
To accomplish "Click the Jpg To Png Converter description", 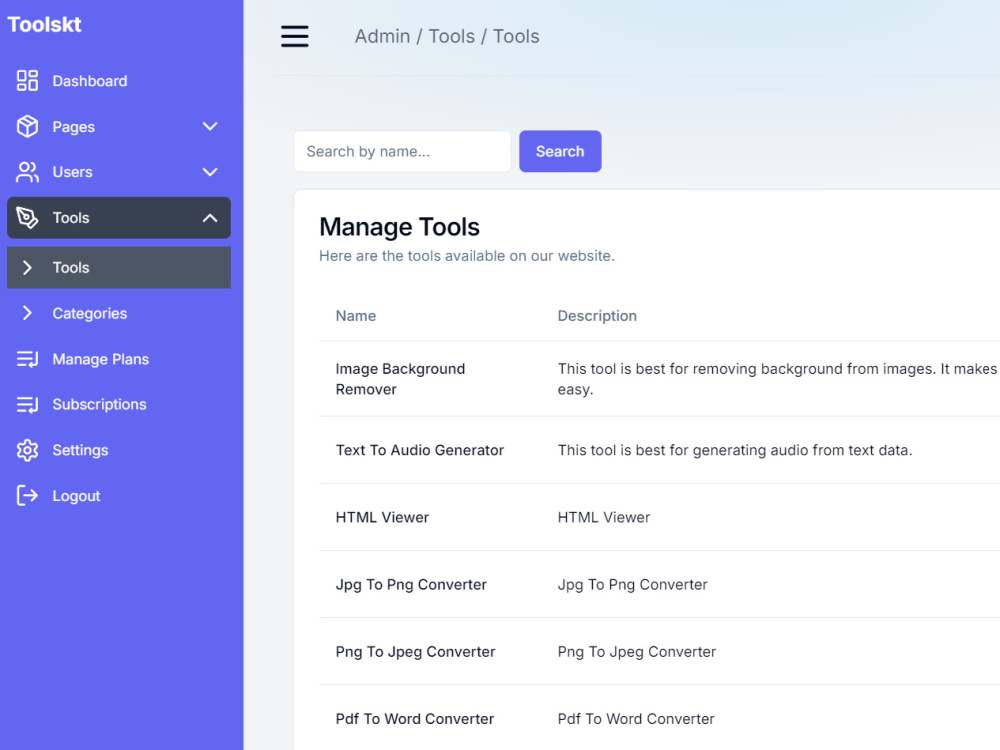I will [x=632, y=585].
